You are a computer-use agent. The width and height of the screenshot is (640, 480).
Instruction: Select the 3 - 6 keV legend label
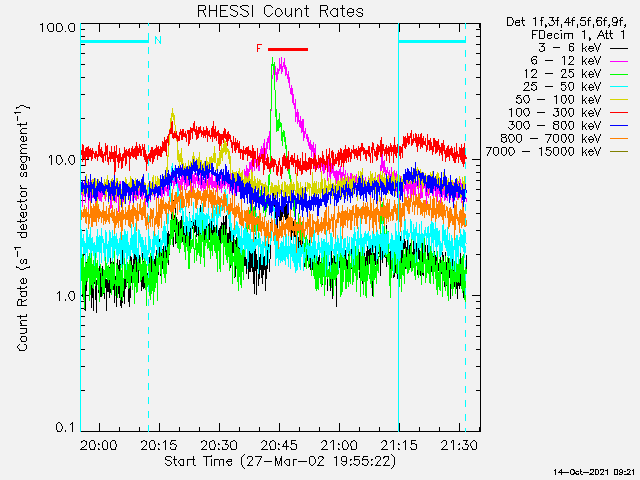[x=570, y=48]
